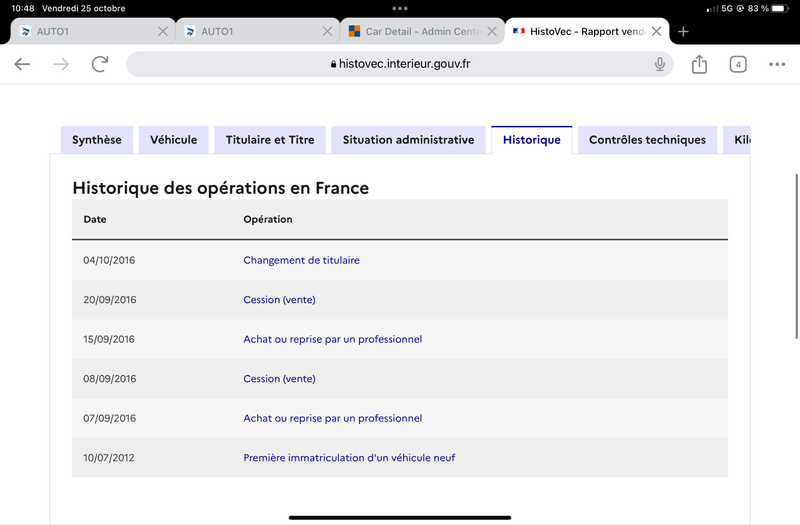Open the Véhicule tab
Screen dimensions: 800x525
click(173, 140)
